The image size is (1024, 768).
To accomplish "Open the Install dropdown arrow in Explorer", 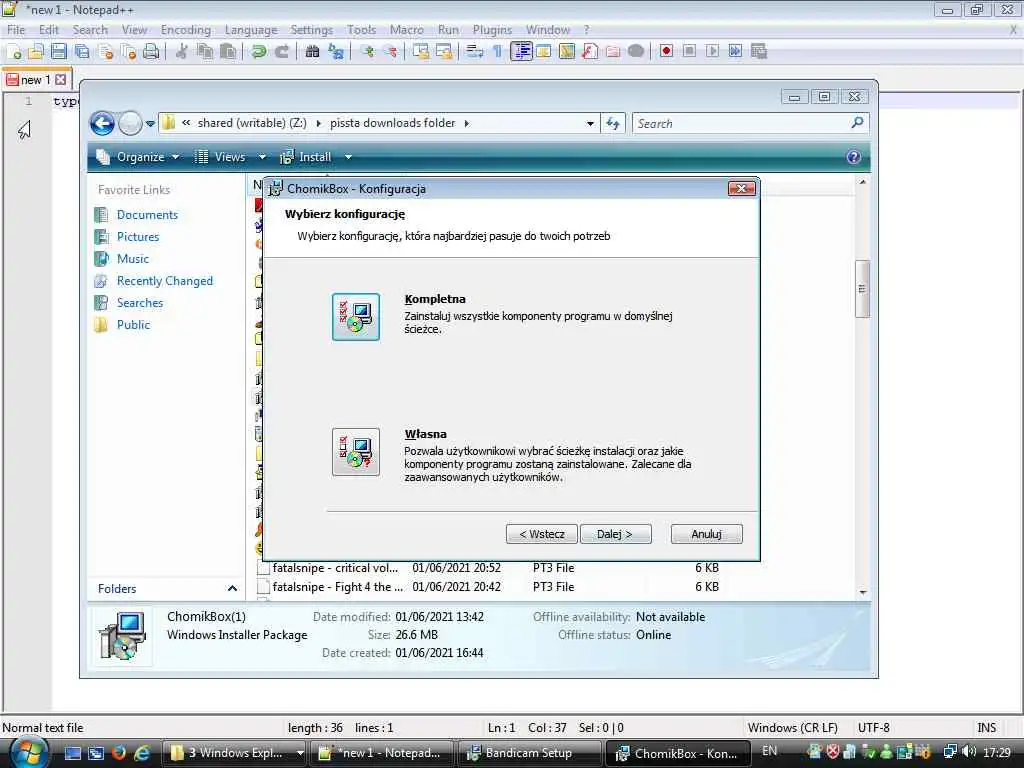I will (348, 157).
